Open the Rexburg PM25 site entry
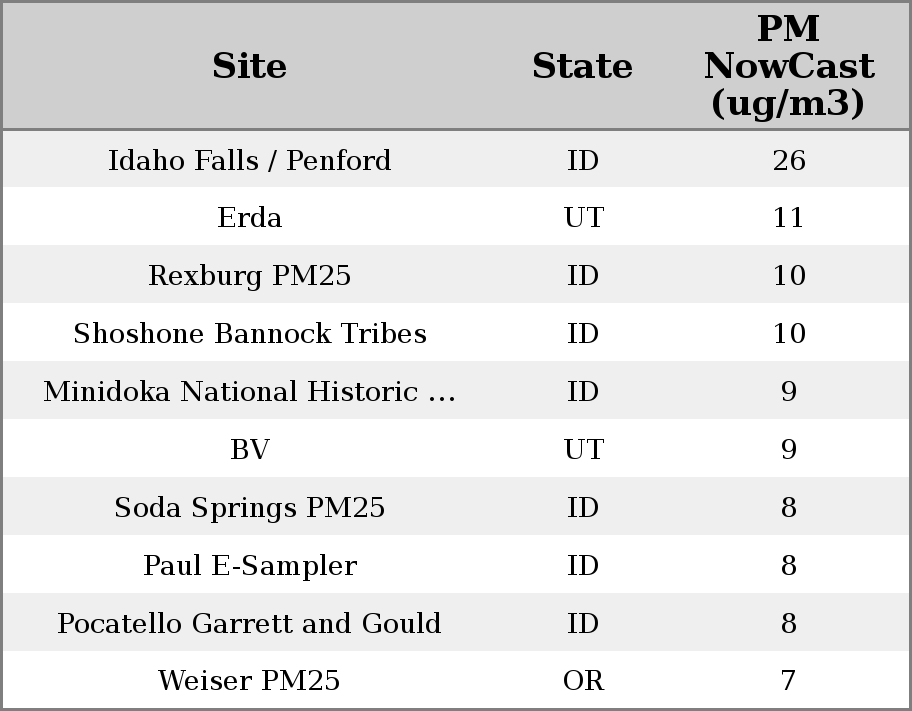The width and height of the screenshot is (912, 711). 249,276
